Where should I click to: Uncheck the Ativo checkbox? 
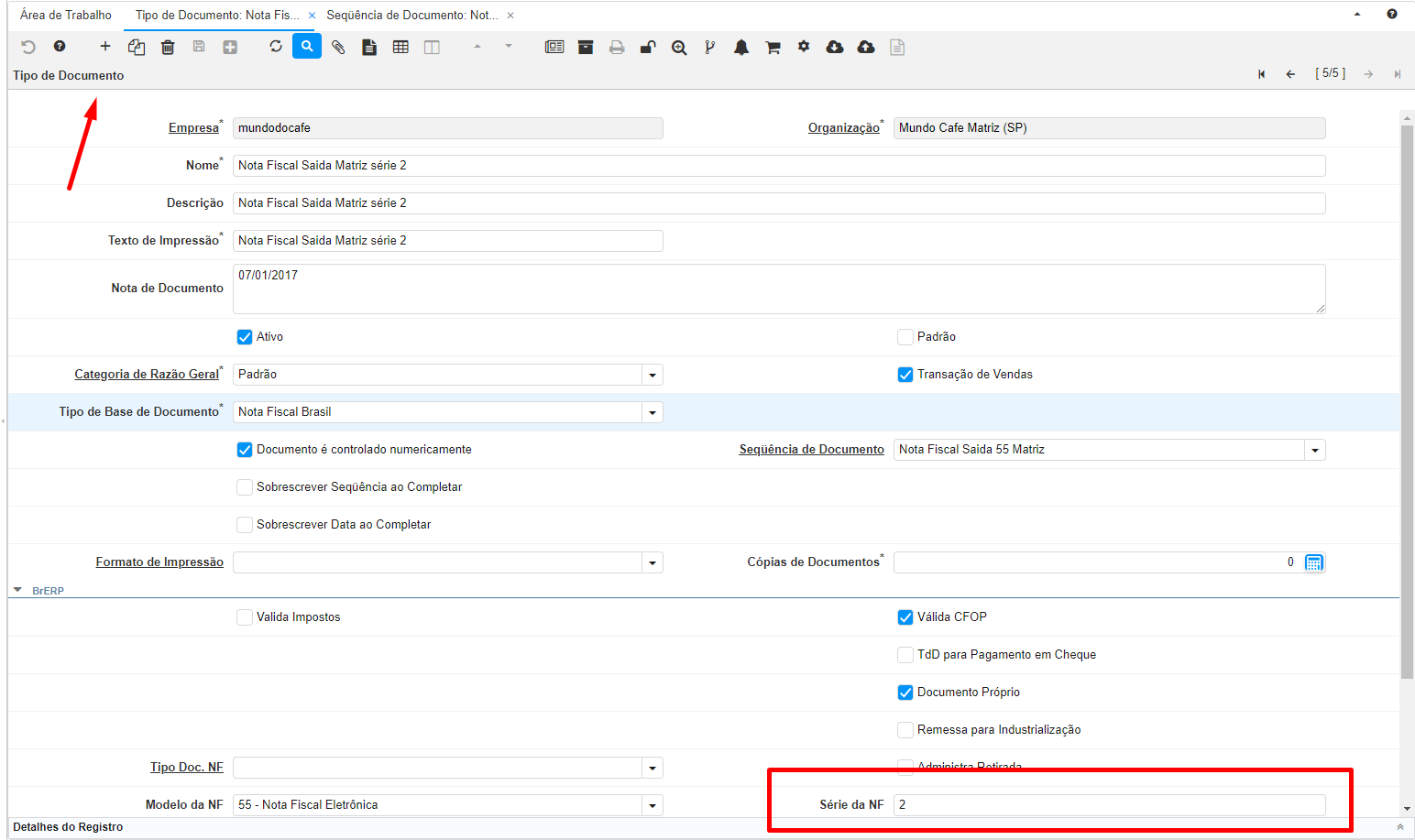(x=245, y=337)
